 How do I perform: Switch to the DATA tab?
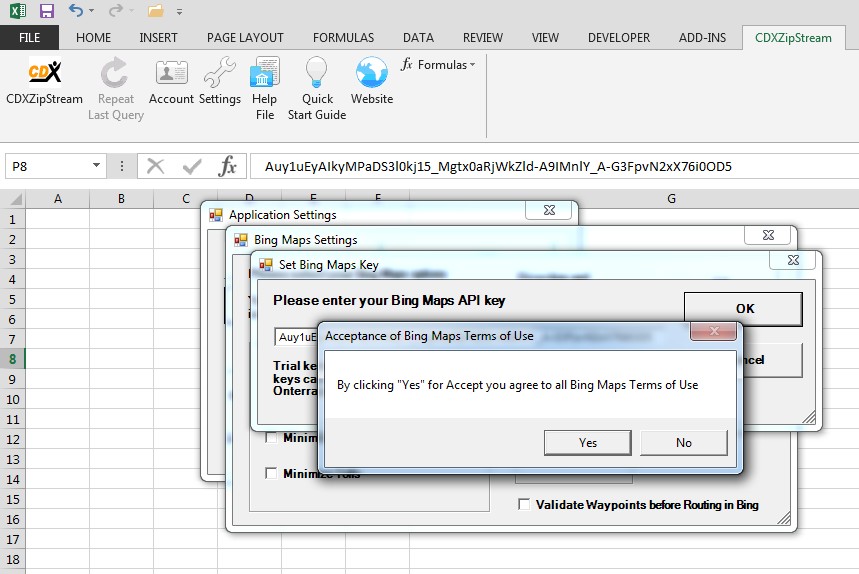click(x=418, y=38)
